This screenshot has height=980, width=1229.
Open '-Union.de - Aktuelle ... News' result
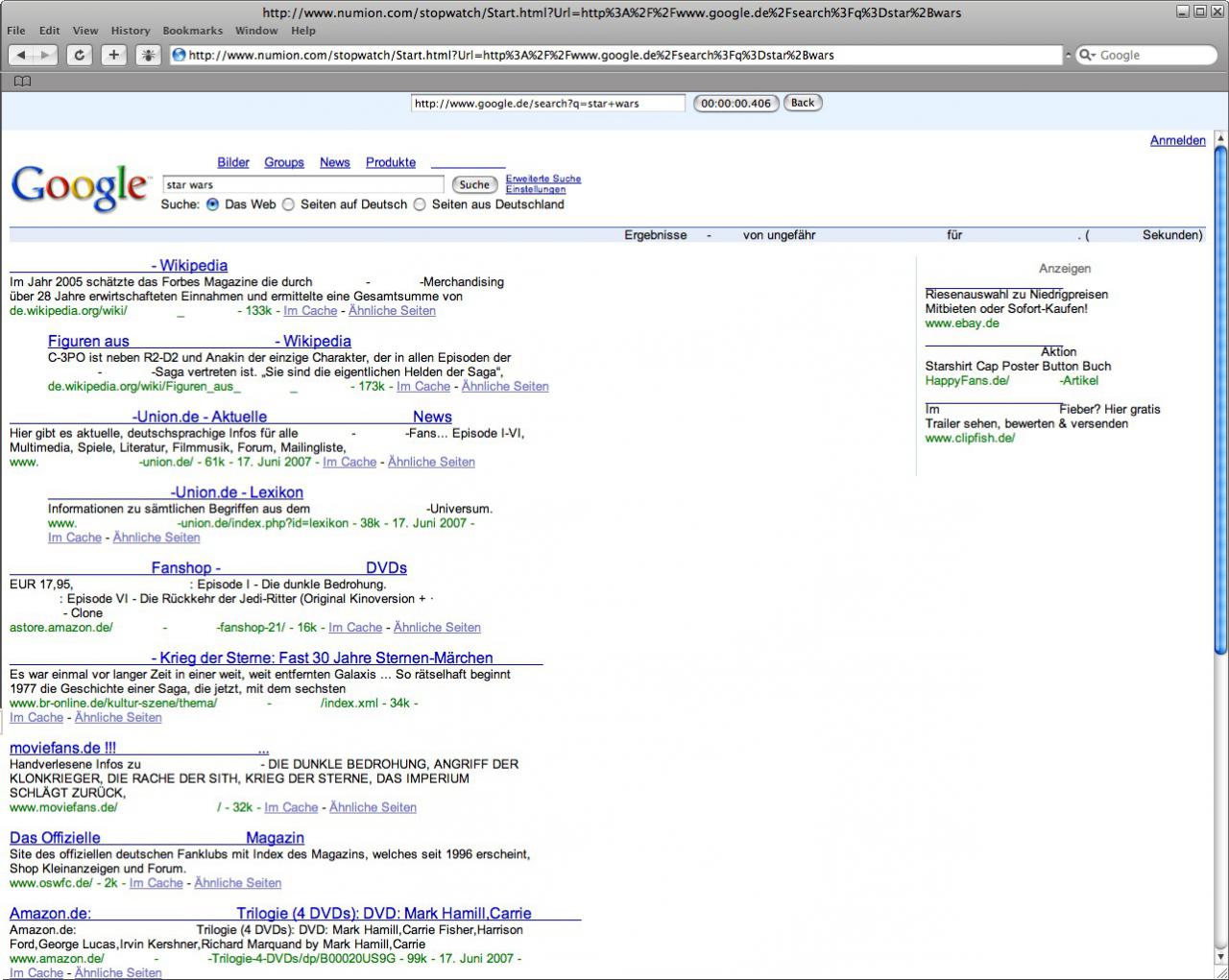[230, 418]
